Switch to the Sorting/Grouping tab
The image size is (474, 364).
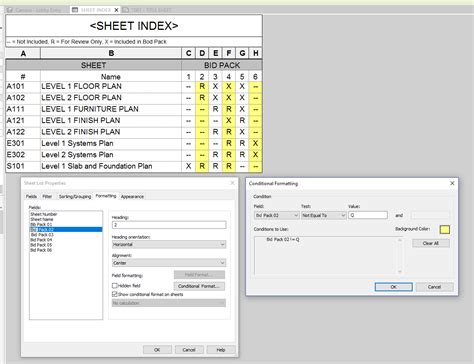pyautogui.click(x=75, y=196)
